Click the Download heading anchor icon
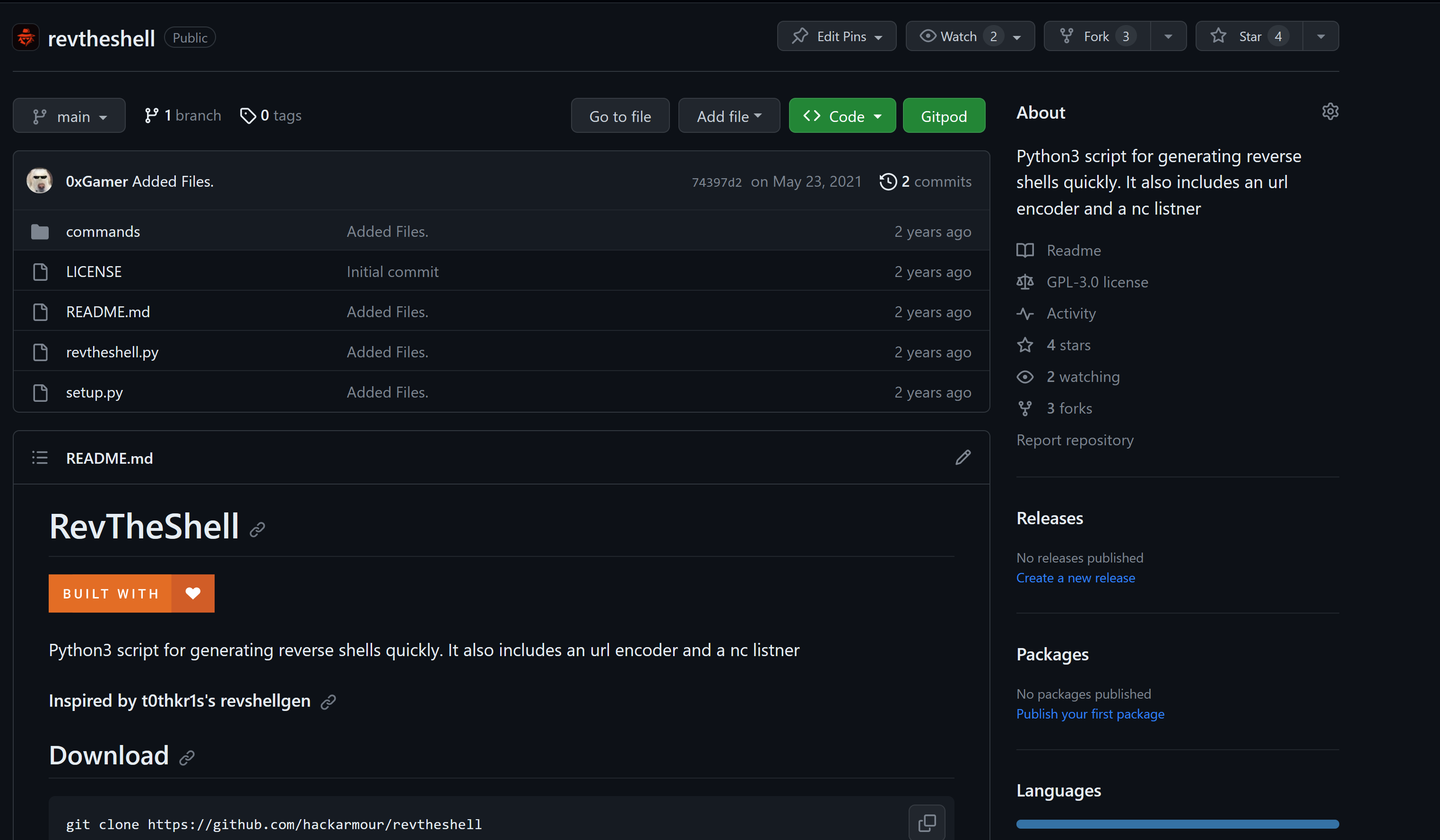The width and height of the screenshot is (1440, 840). (187, 758)
